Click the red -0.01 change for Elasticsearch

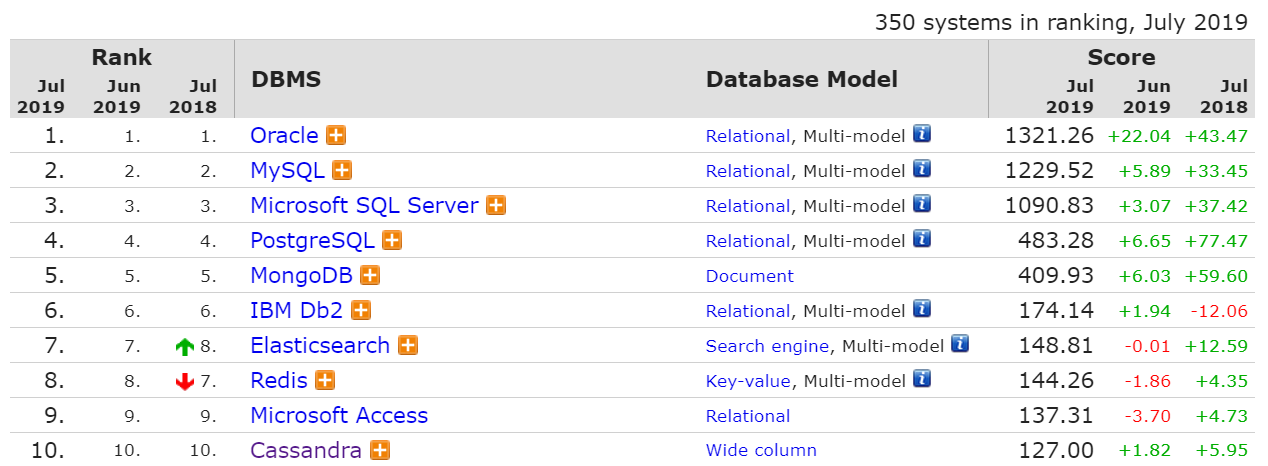click(x=1146, y=346)
